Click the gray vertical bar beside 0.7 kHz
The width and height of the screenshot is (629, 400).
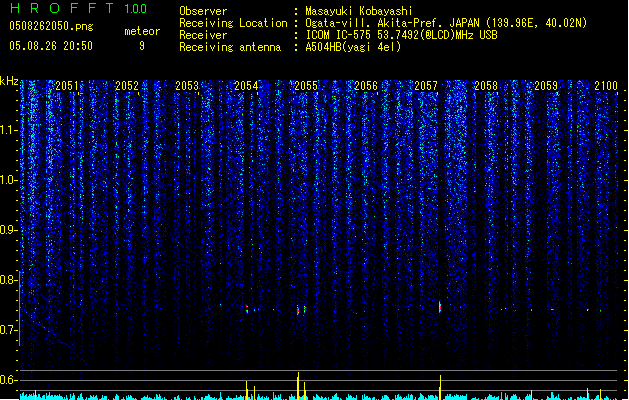pos(19,309)
